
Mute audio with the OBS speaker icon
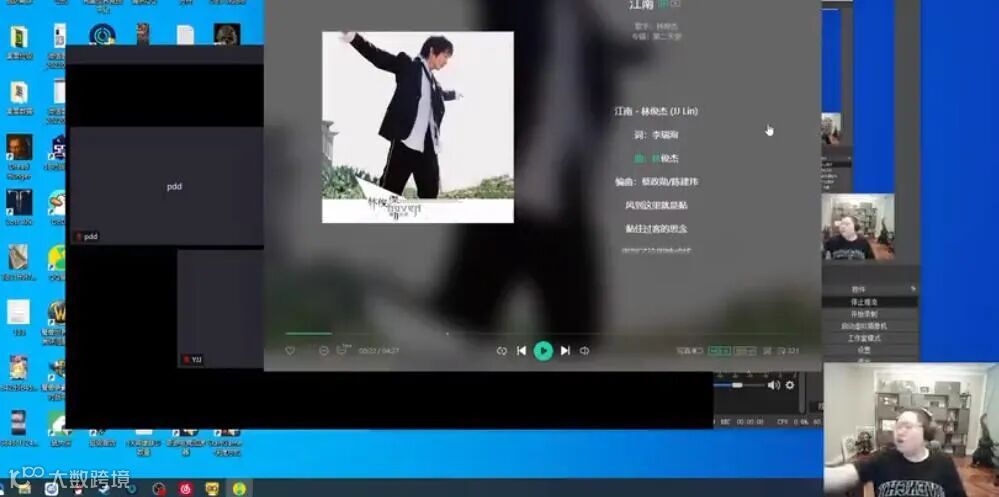(773, 385)
